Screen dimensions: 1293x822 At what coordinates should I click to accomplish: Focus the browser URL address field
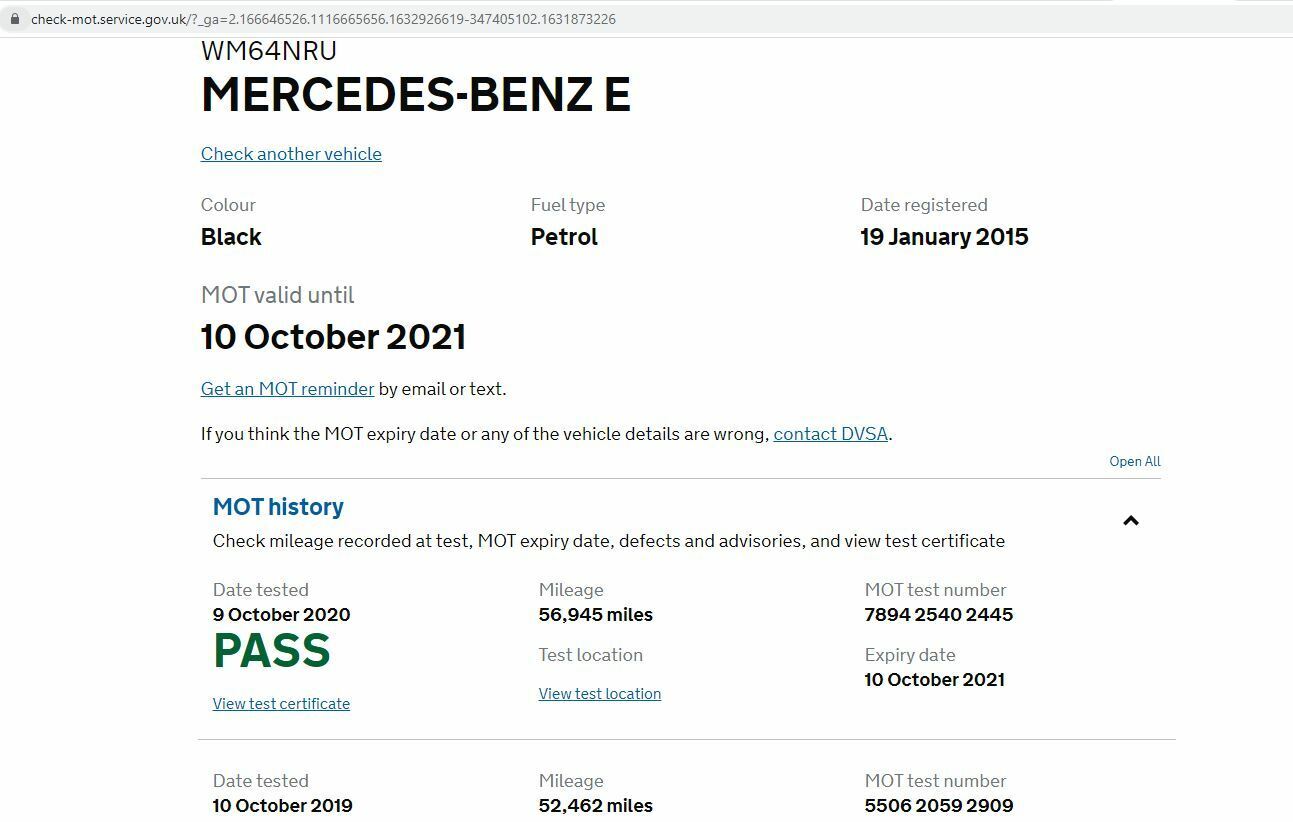tap(400, 19)
